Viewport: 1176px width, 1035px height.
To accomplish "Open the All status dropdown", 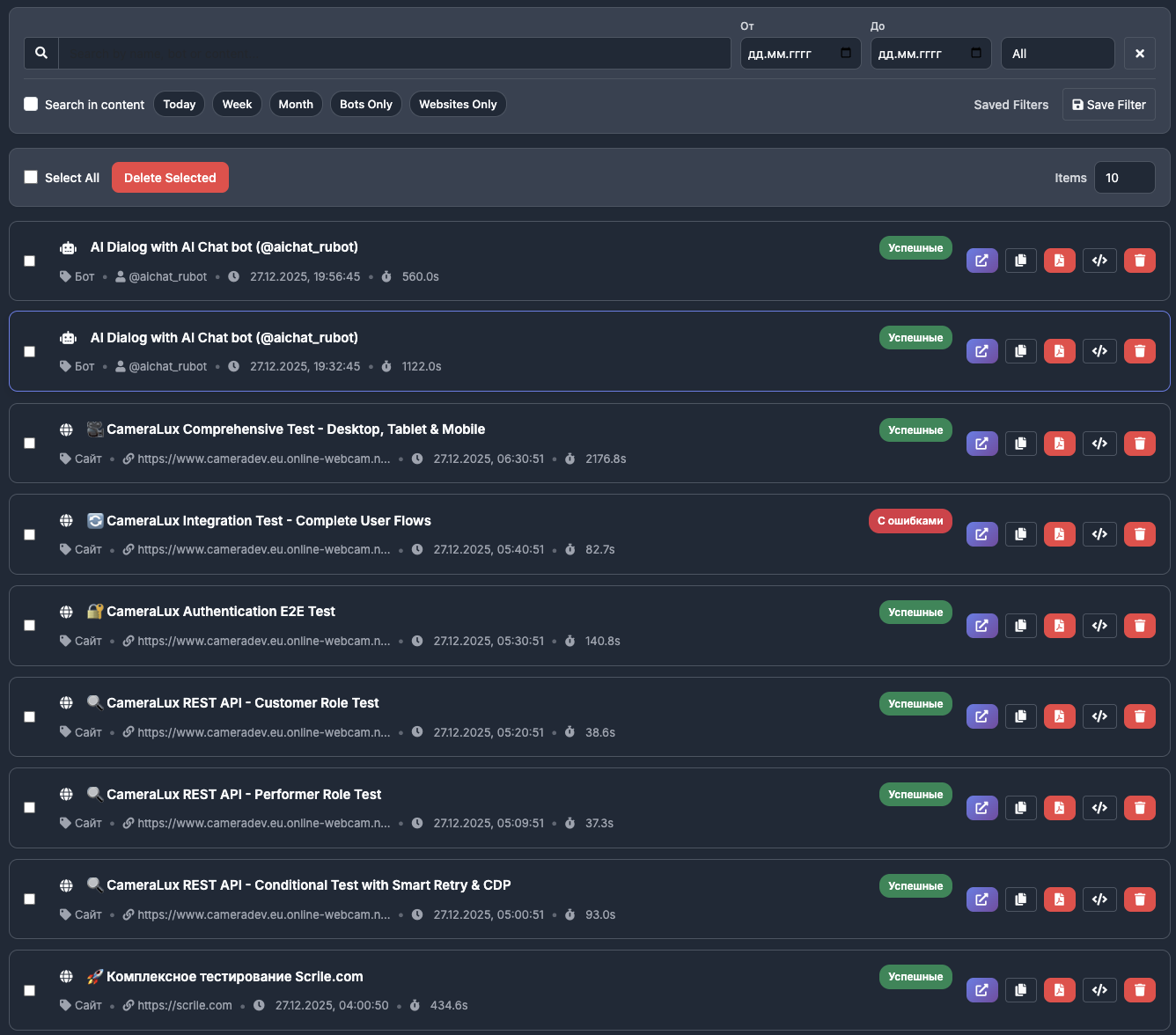I will [x=1057, y=53].
